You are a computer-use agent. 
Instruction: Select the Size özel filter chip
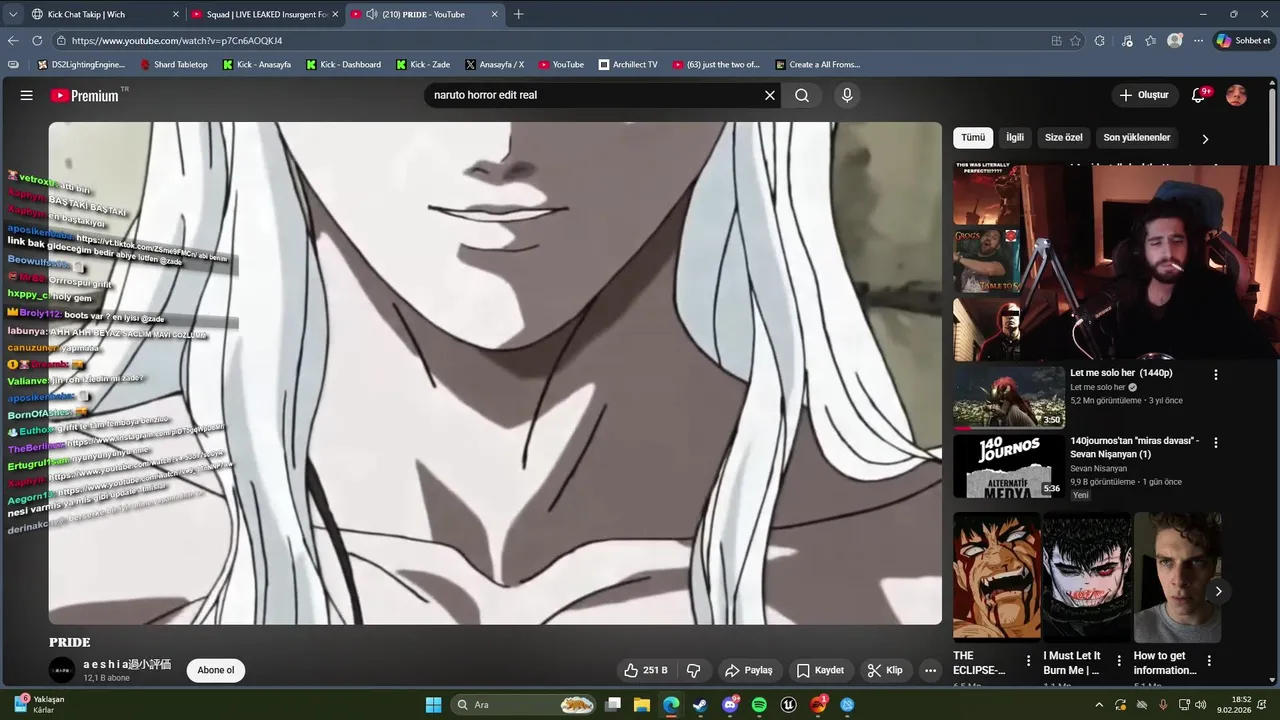[x=1064, y=137]
